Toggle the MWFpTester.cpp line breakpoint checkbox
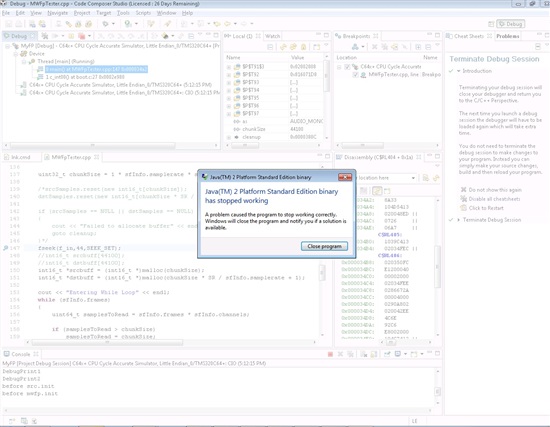Viewport: 550px width, 427px height. click(x=355, y=75)
